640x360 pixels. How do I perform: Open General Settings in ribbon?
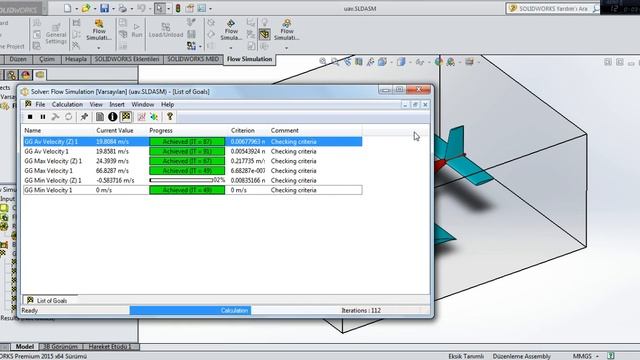56,33
